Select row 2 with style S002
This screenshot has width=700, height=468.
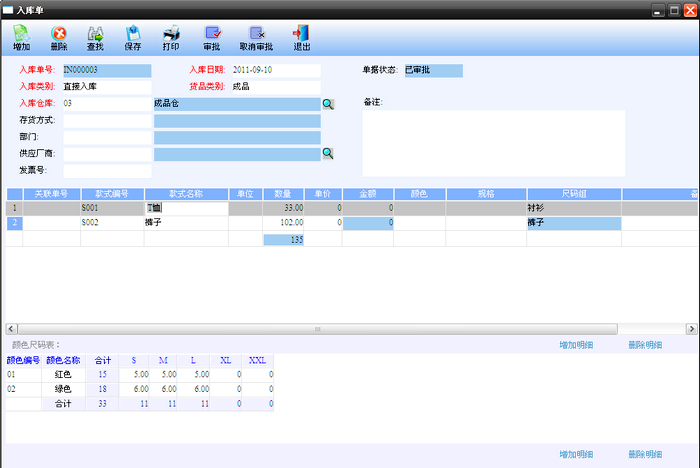coord(112,224)
